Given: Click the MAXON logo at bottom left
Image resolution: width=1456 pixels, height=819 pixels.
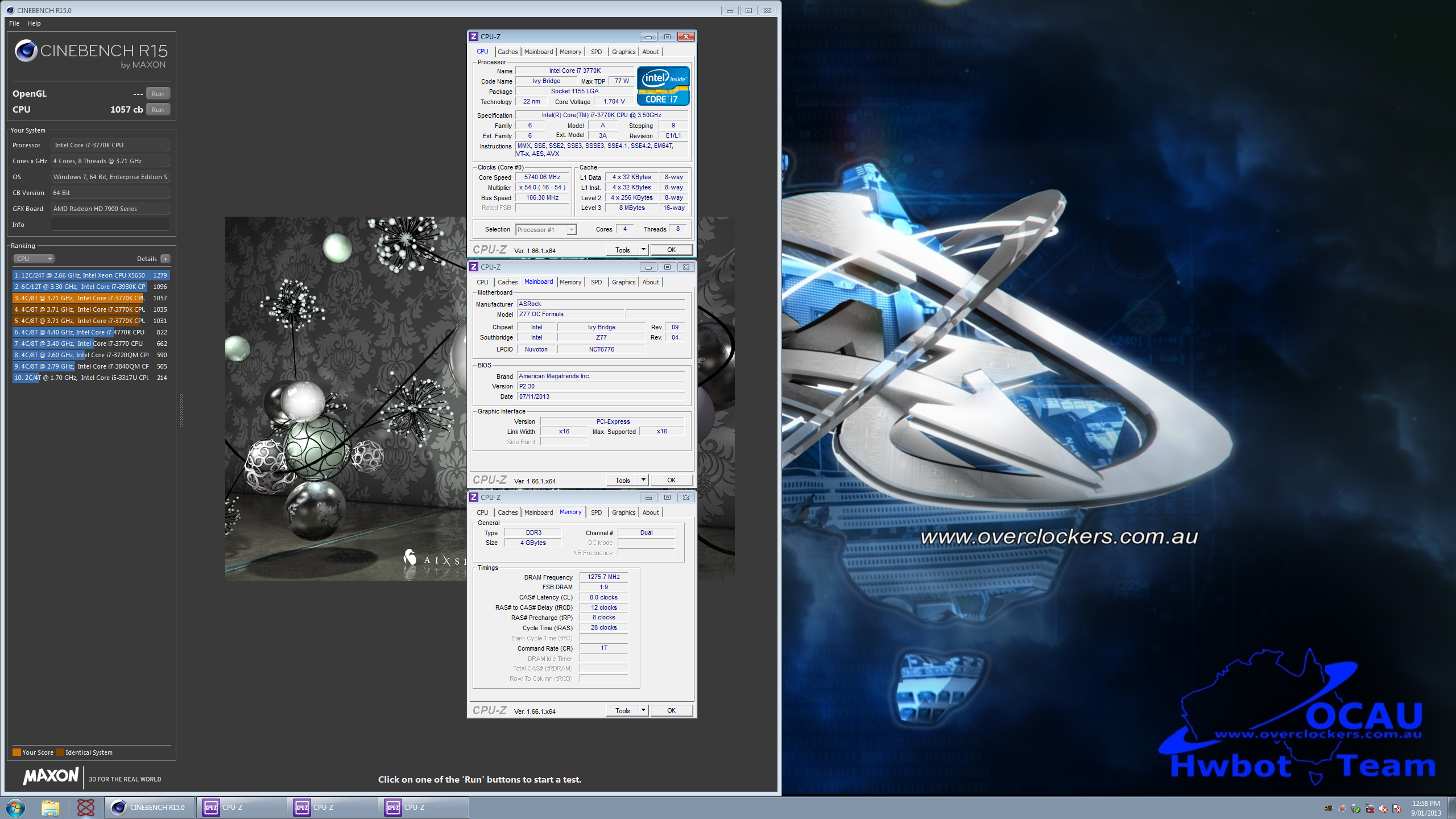Looking at the screenshot, I should (51, 776).
